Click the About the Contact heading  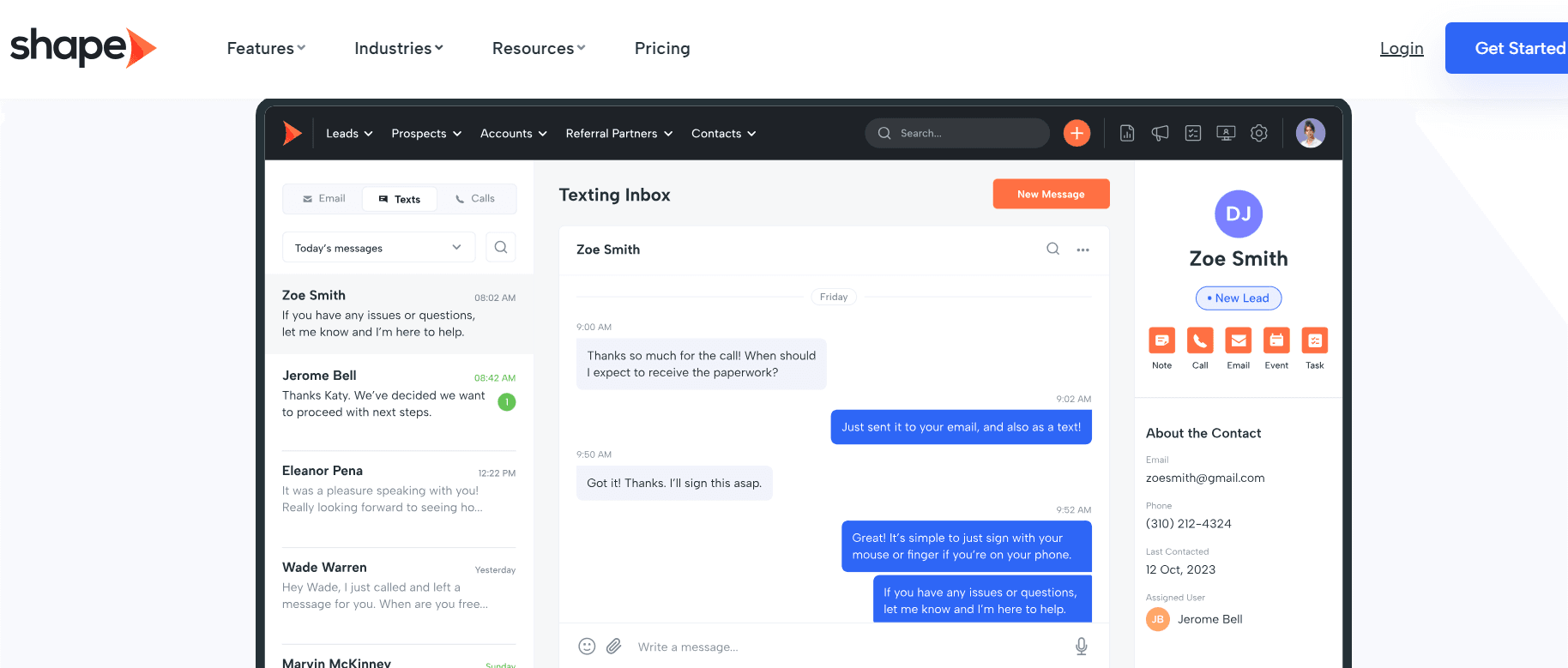(x=1203, y=433)
